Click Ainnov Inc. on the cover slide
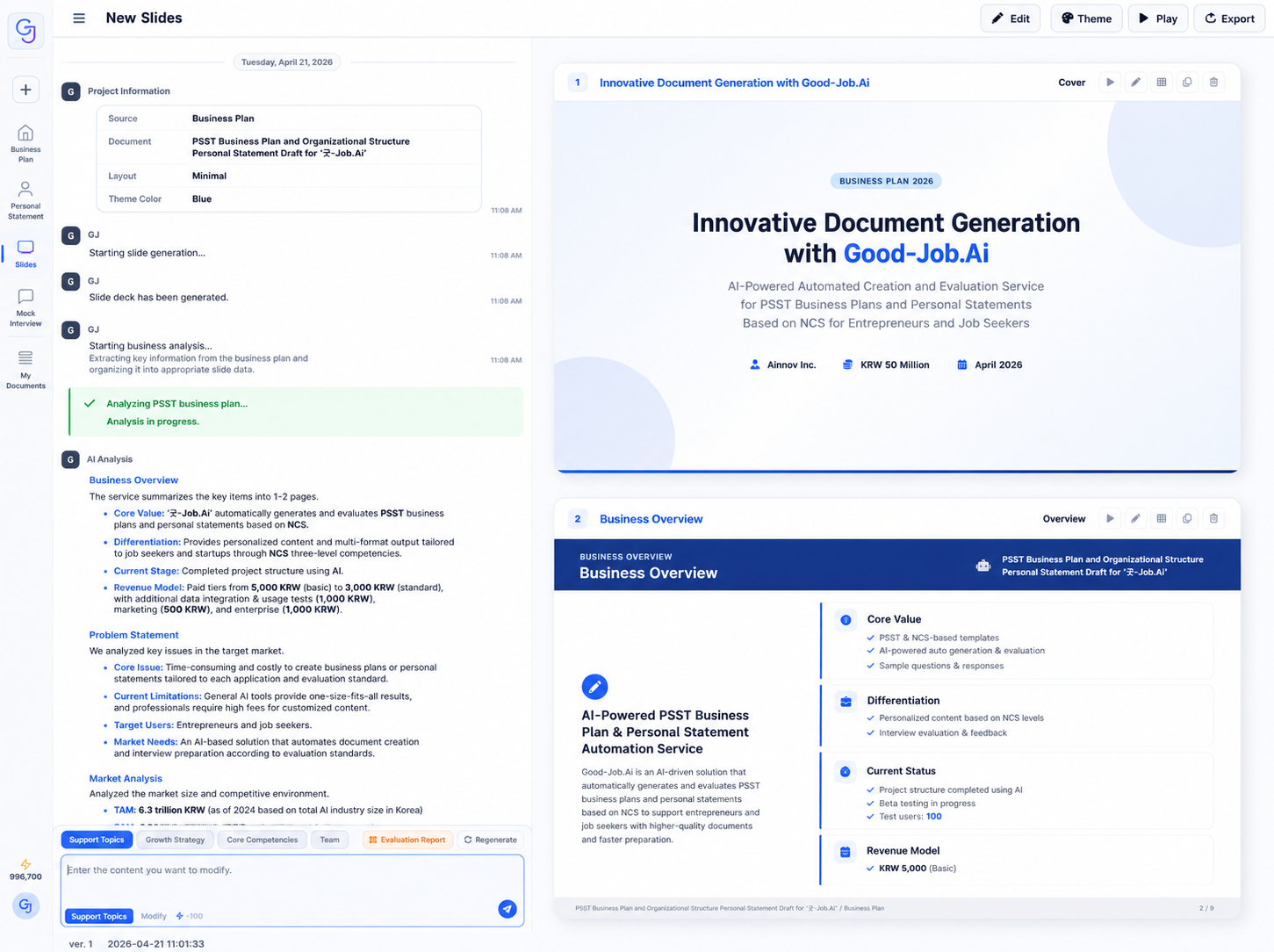 pos(783,364)
